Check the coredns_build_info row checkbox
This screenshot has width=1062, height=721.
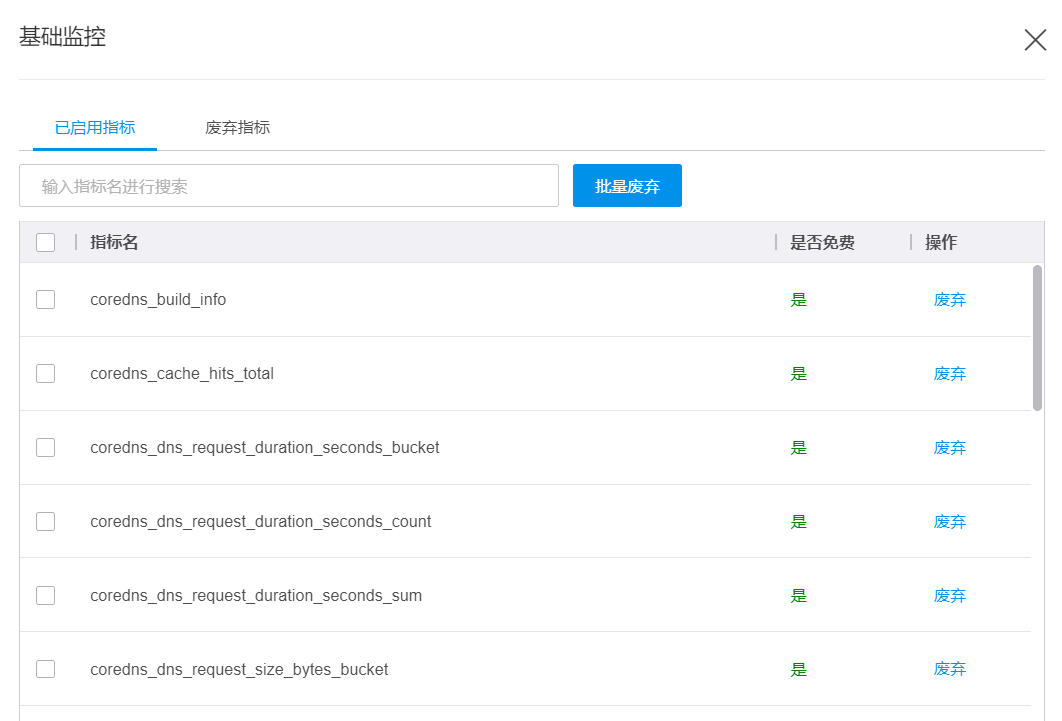click(45, 300)
